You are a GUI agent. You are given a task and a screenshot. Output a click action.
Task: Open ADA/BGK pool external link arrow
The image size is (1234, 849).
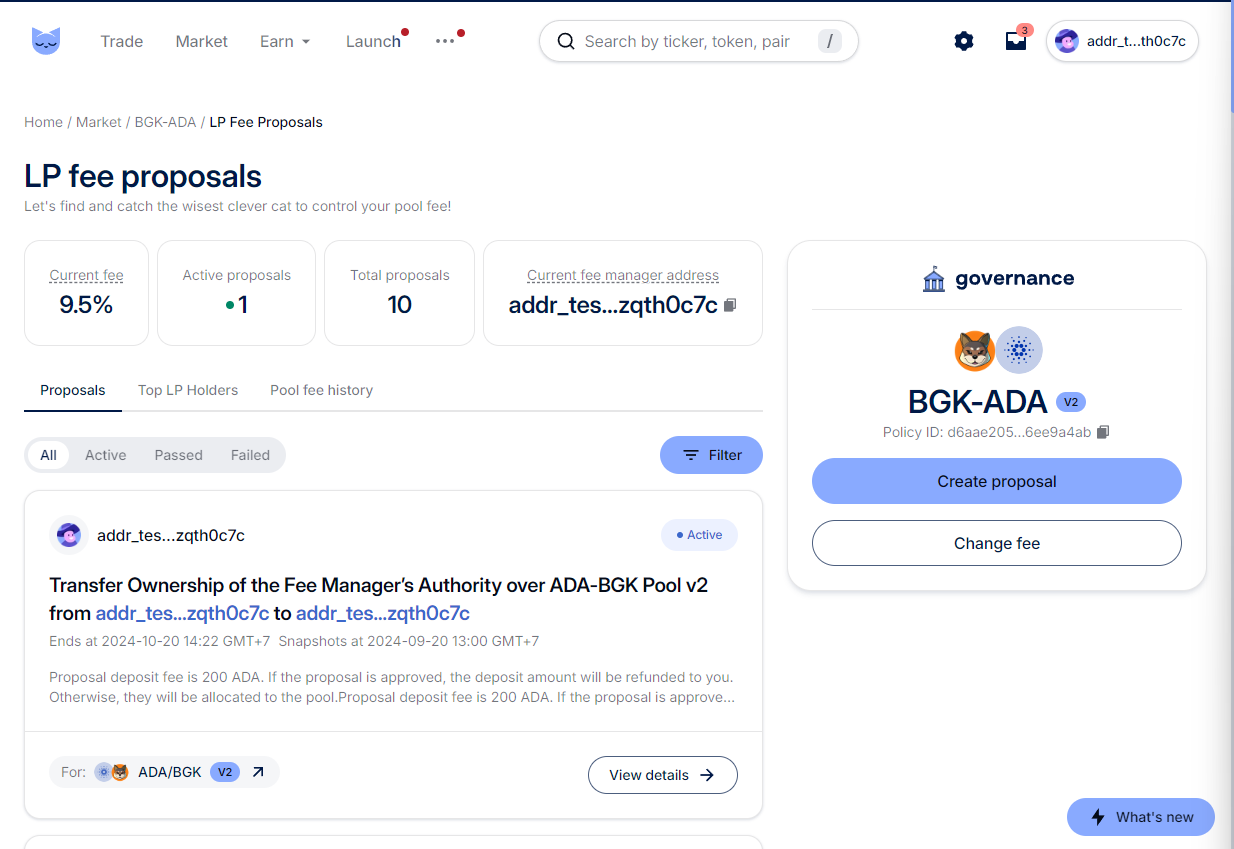tap(258, 772)
